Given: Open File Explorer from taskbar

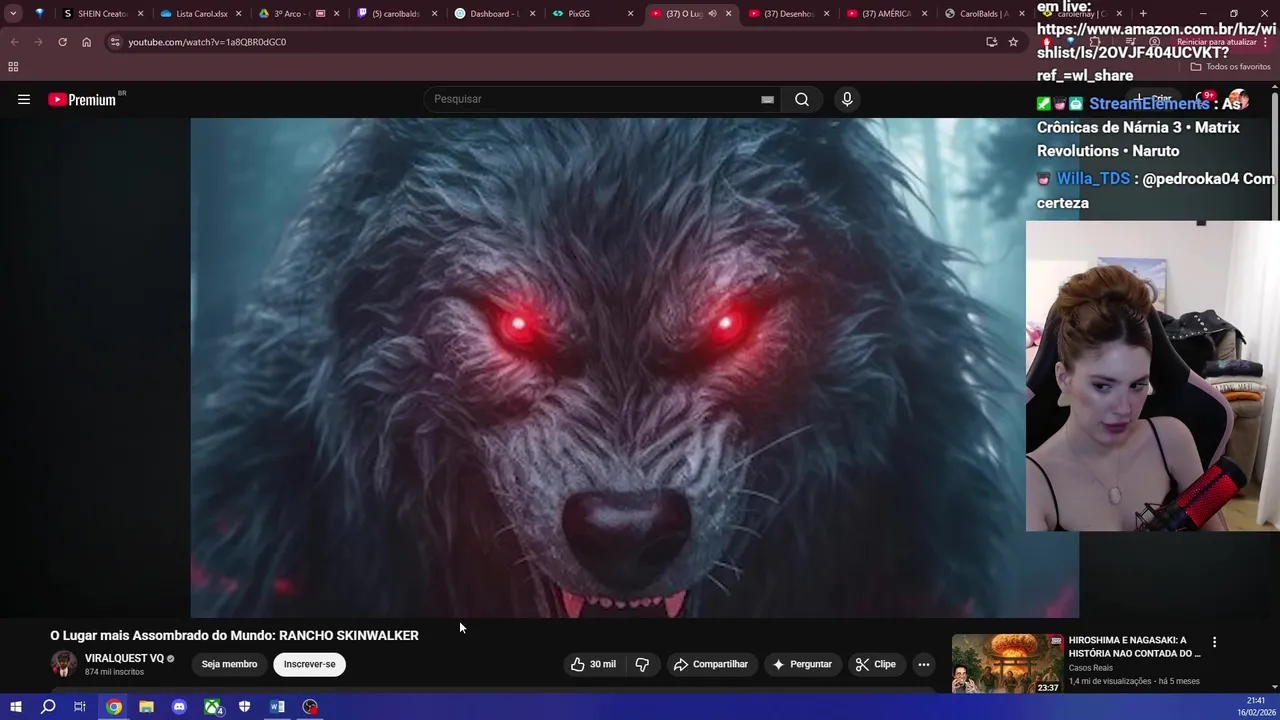Looking at the screenshot, I should tap(146, 707).
